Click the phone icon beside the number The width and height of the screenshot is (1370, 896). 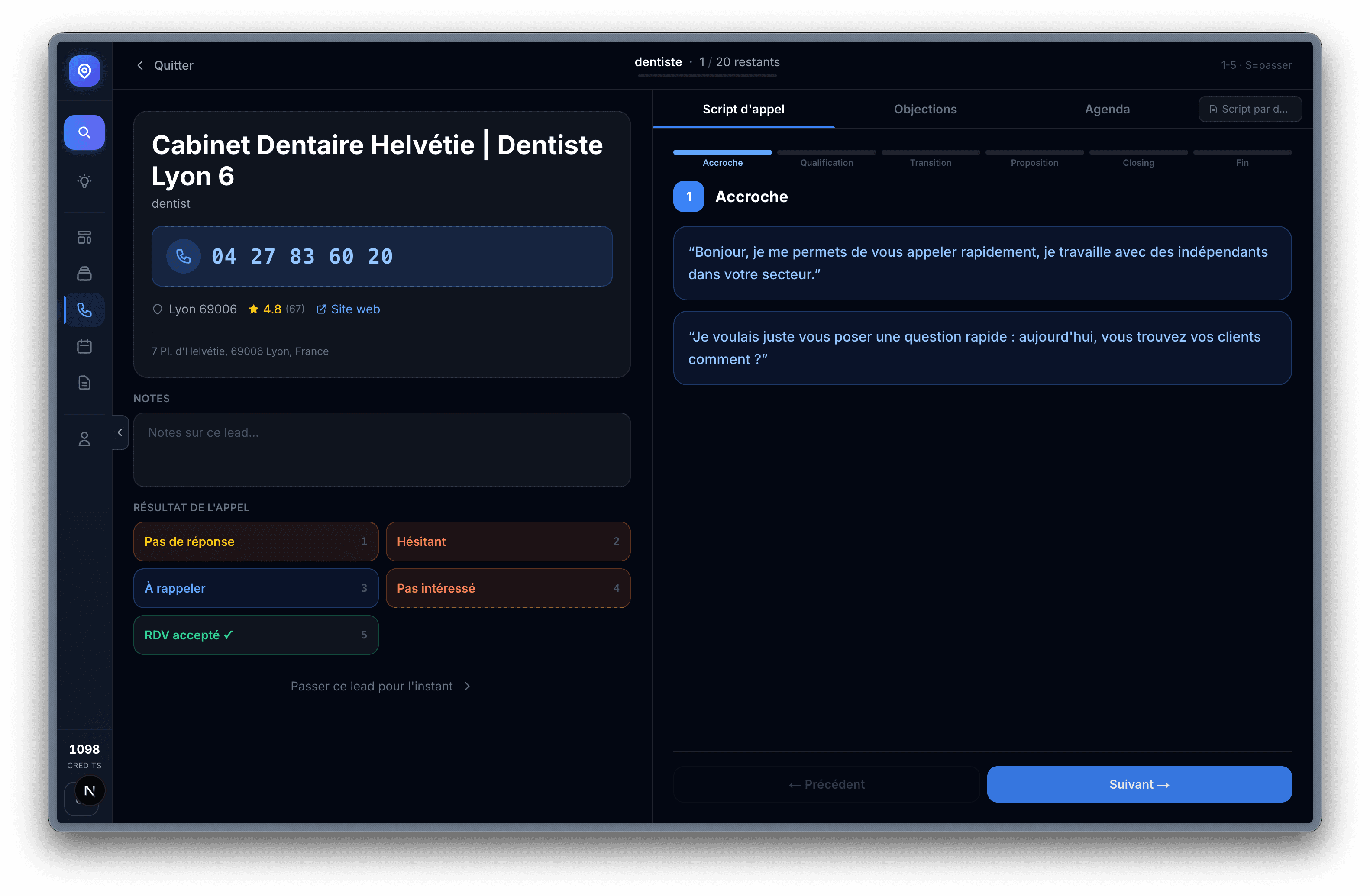(x=183, y=256)
